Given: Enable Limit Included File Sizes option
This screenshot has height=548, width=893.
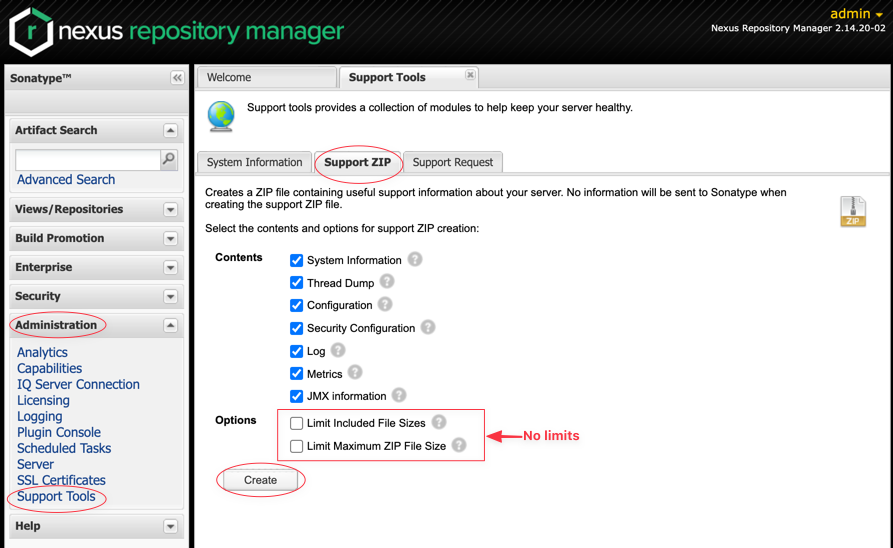Looking at the screenshot, I should click(x=296, y=423).
